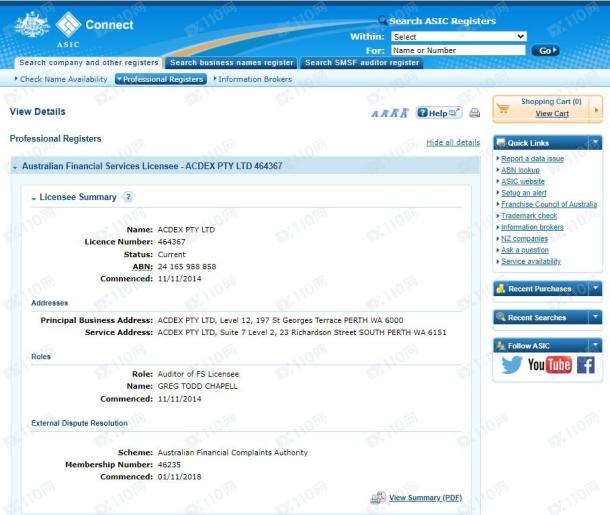Screen dimensions: 610x515
Task: Open the Licensee Summary help question mark
Action: click(128, 197)
